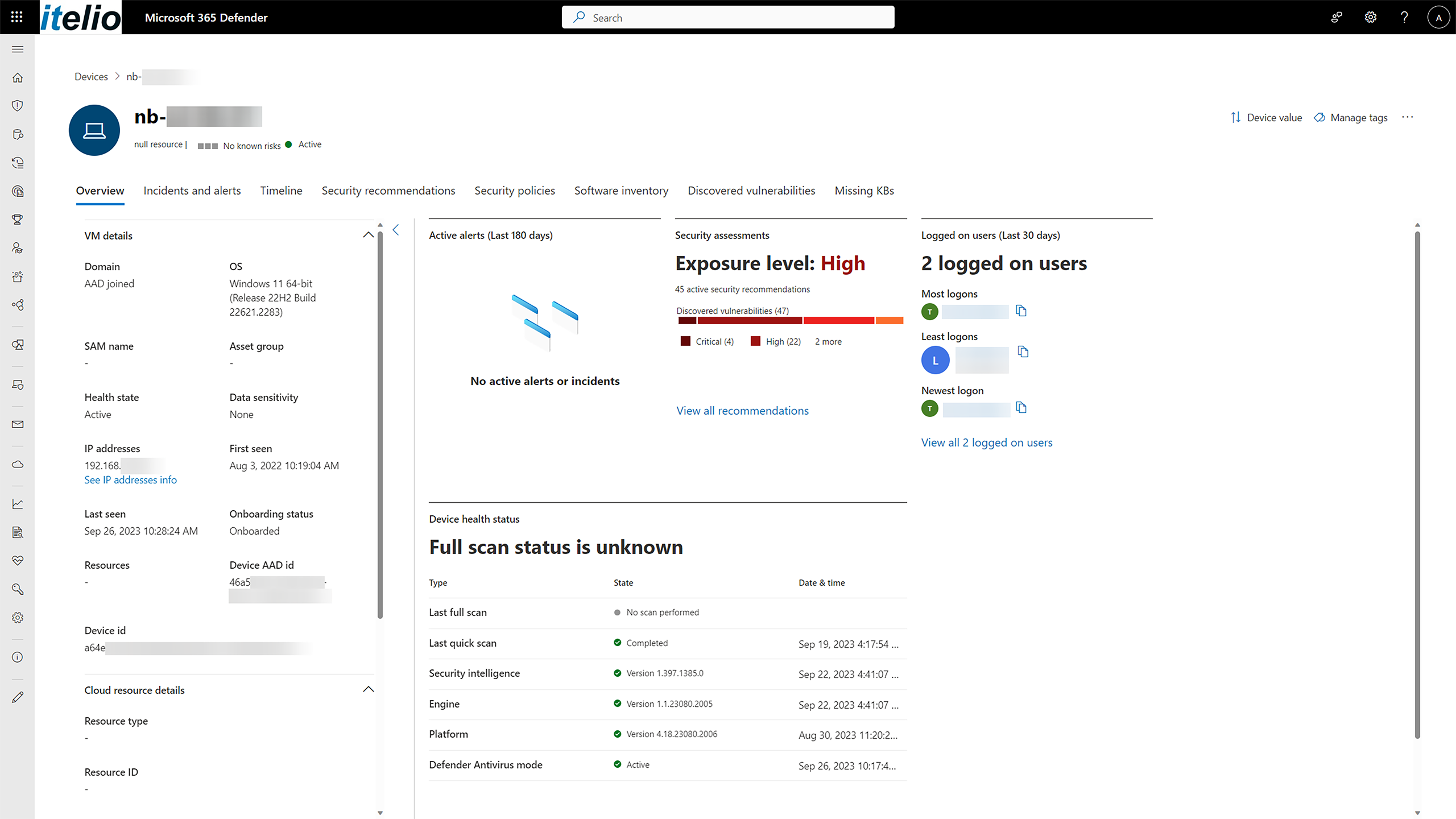The width and height of the screenshot is (1456, 819).
Task: Click inside the Search field
Action: click(728, 17)
